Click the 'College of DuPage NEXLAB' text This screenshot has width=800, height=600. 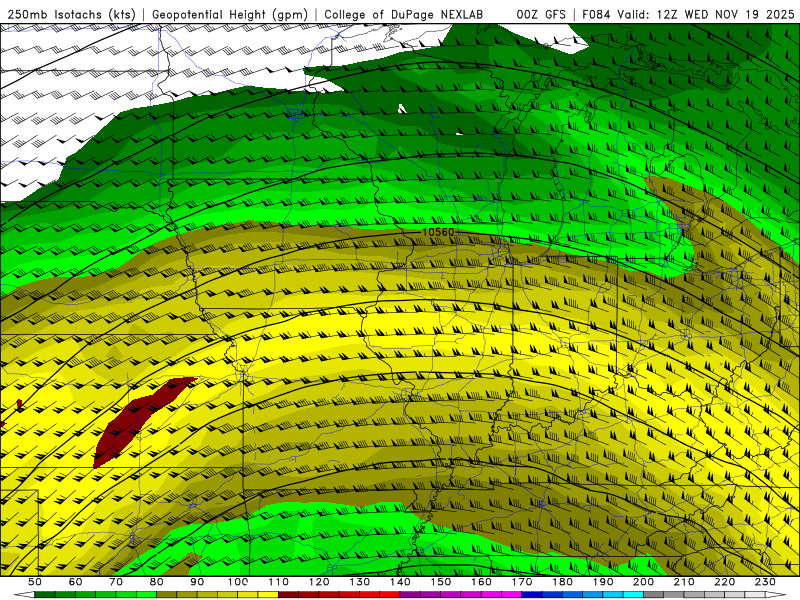pos(404,15)
